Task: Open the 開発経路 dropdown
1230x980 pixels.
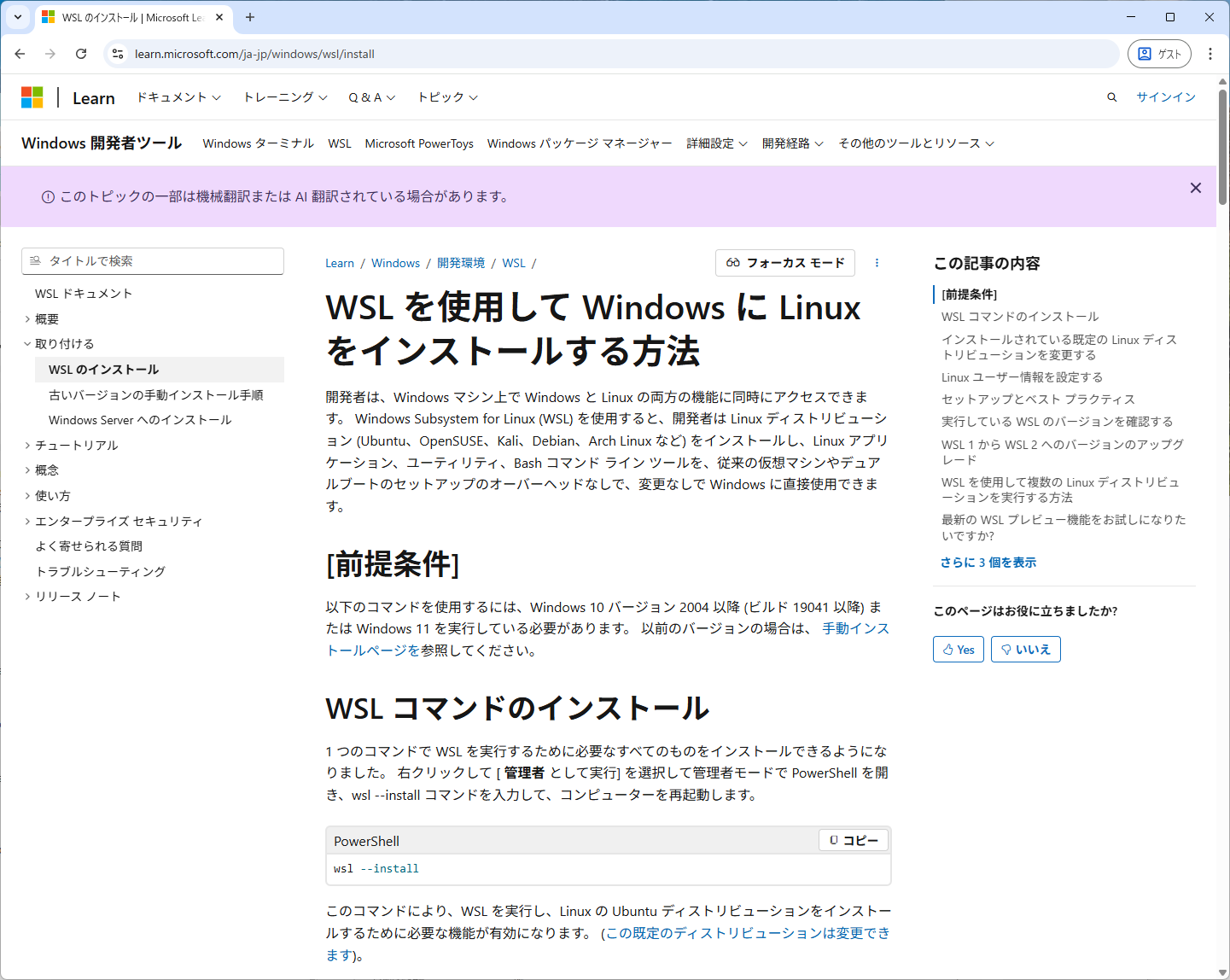Action: pyautogui.click(x=793, y=143)
